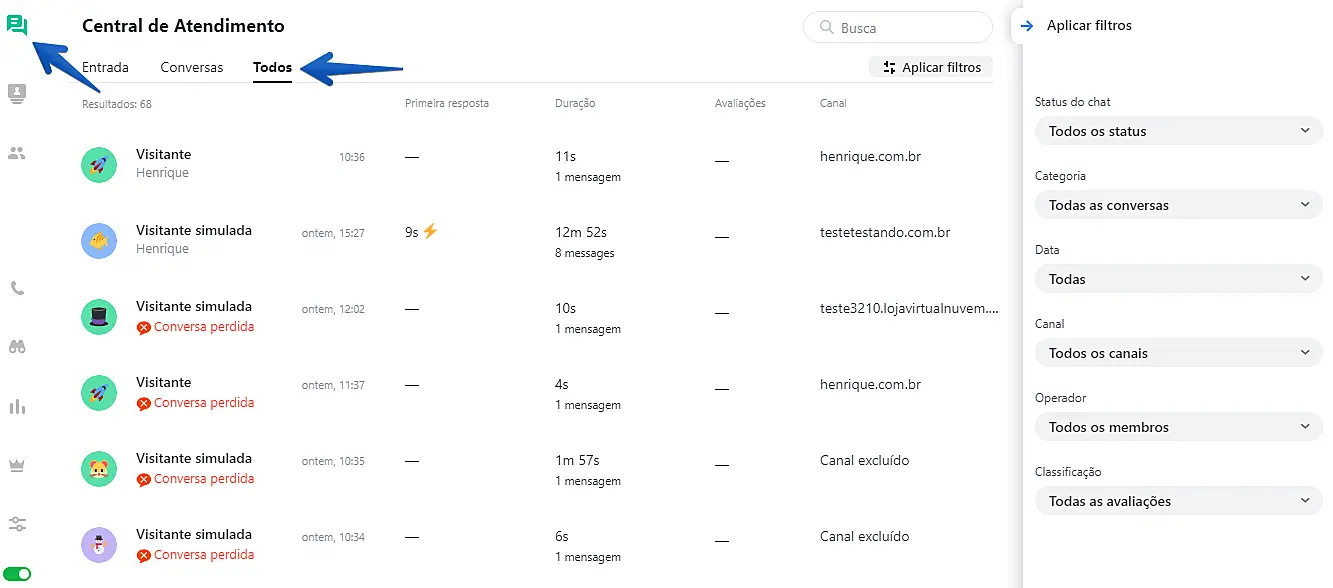Click the Aplicar filtros button
Image resolution: width=1333 pixels, height=588 pixels.
[x=931, y=68]
